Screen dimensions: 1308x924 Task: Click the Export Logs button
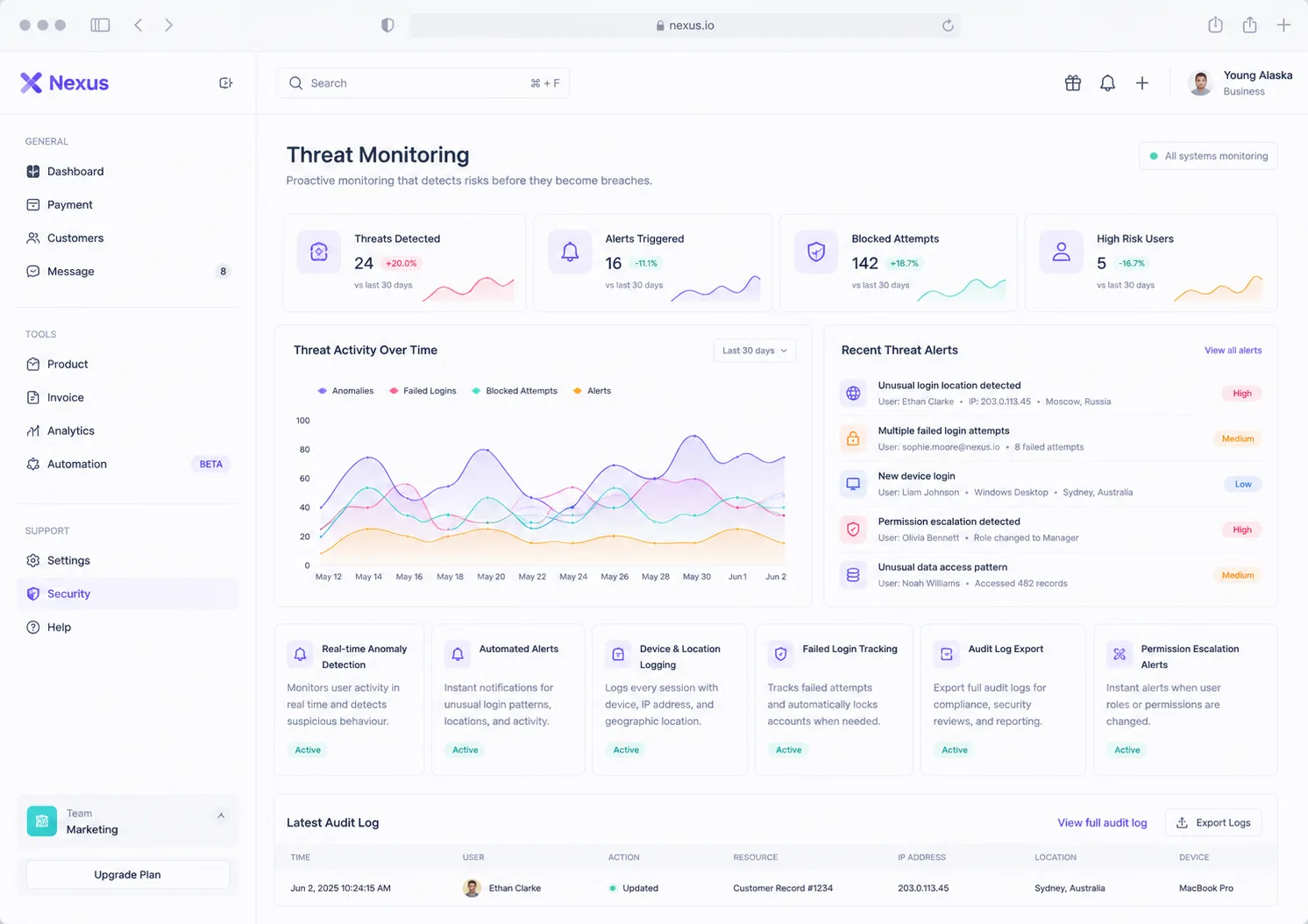[1213, 822]
